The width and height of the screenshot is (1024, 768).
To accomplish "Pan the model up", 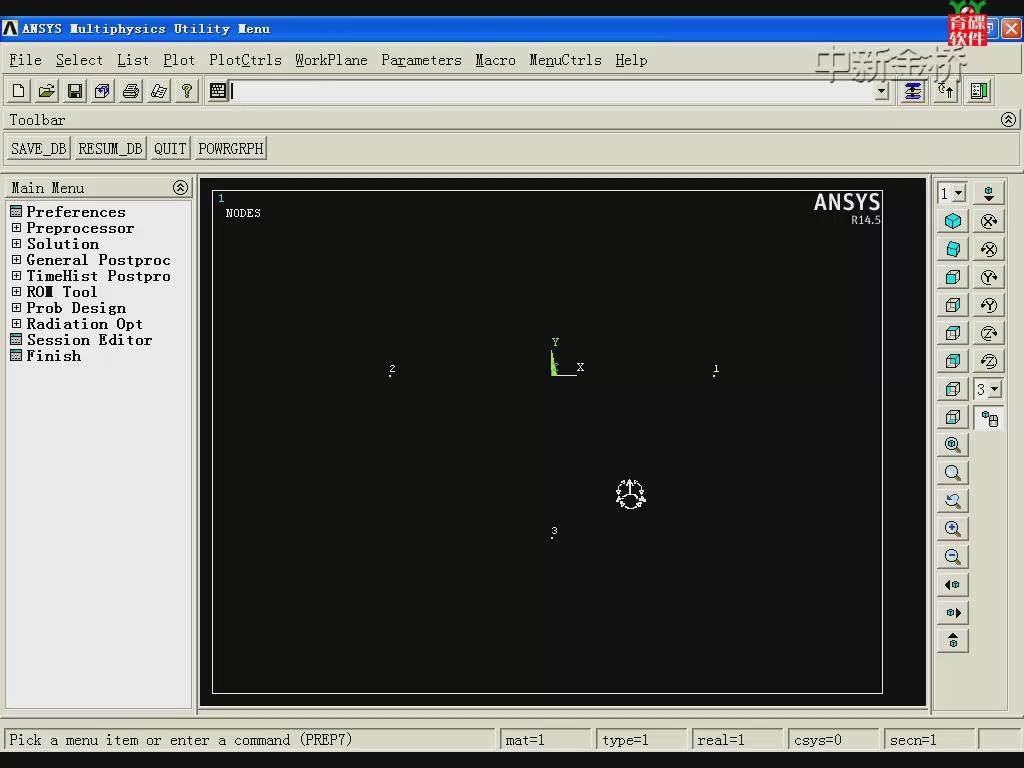I will point(953,641).
